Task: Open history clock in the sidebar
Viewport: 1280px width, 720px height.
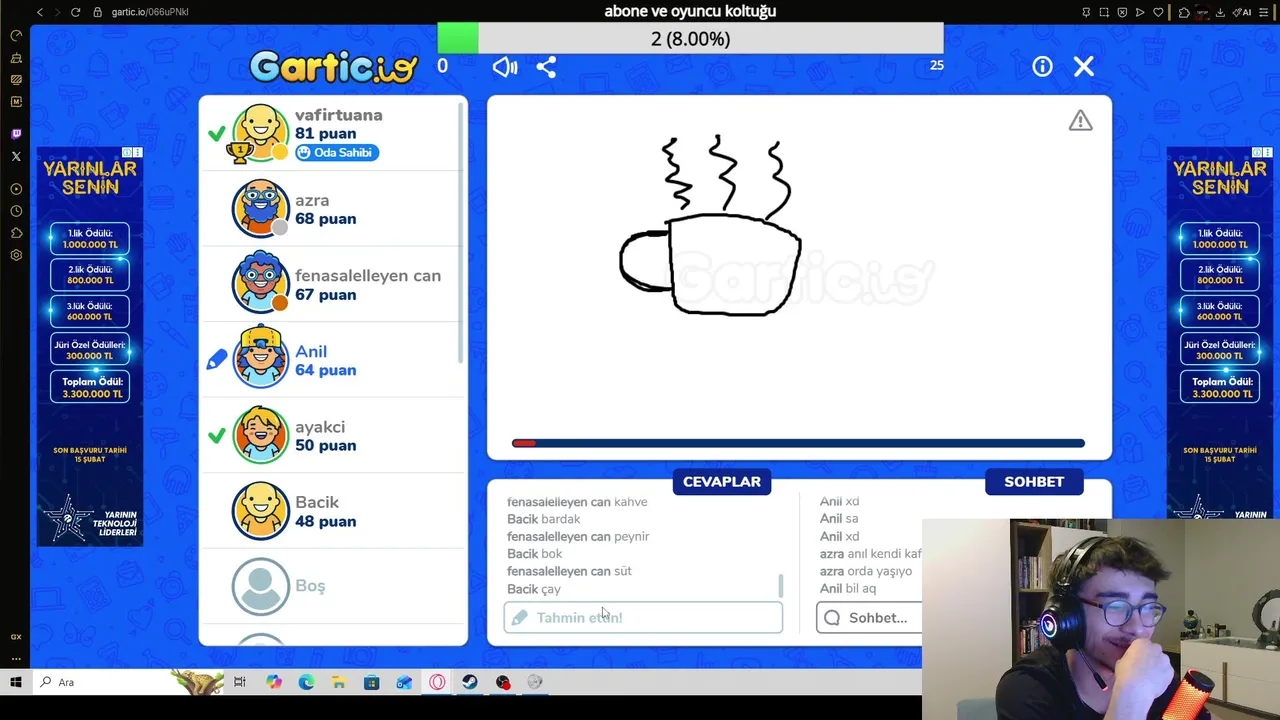Action: (x=16, y=211)
